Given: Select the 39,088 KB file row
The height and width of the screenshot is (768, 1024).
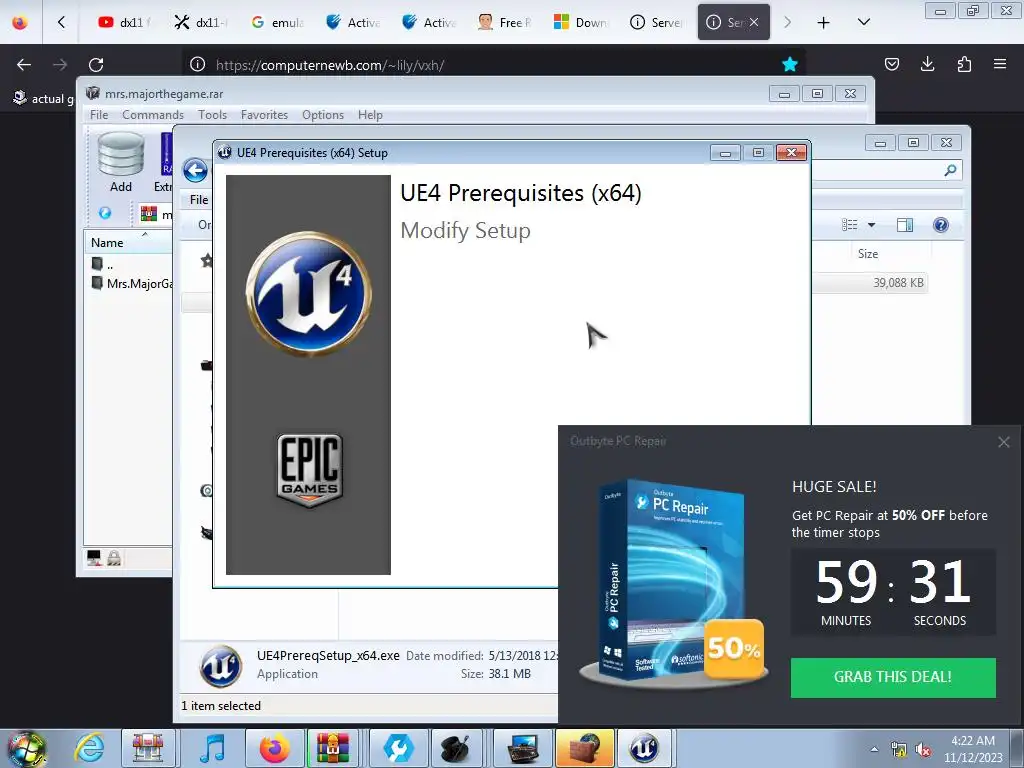Looking at the screenshot, I should tap(870, 283).
